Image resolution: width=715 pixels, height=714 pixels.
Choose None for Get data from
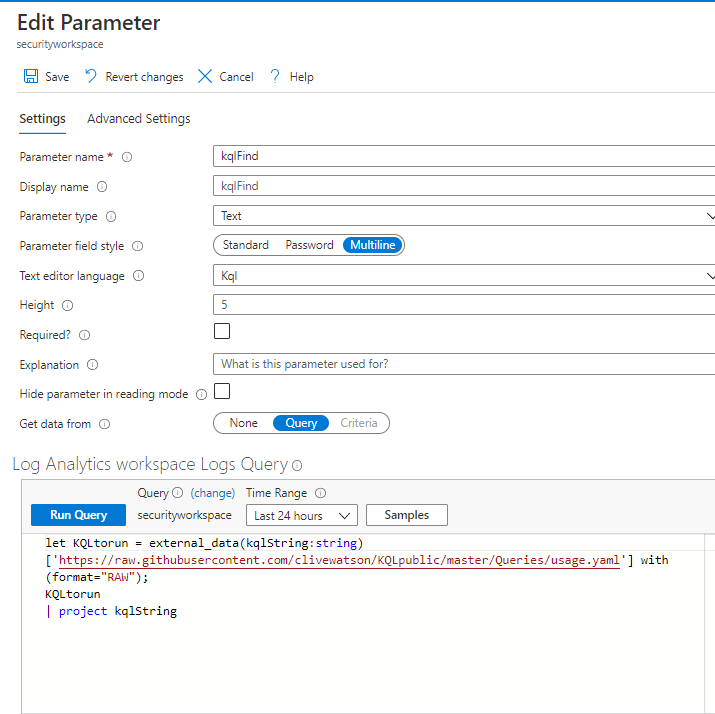(243, 423)
